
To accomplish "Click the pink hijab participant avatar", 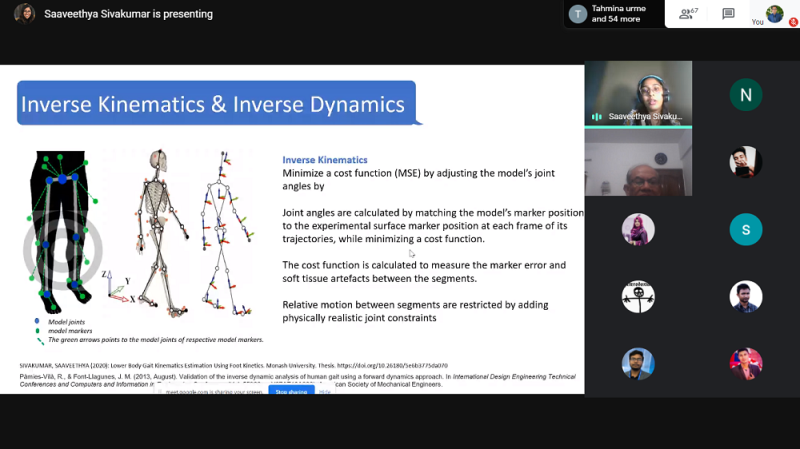I will coord(638,229).
